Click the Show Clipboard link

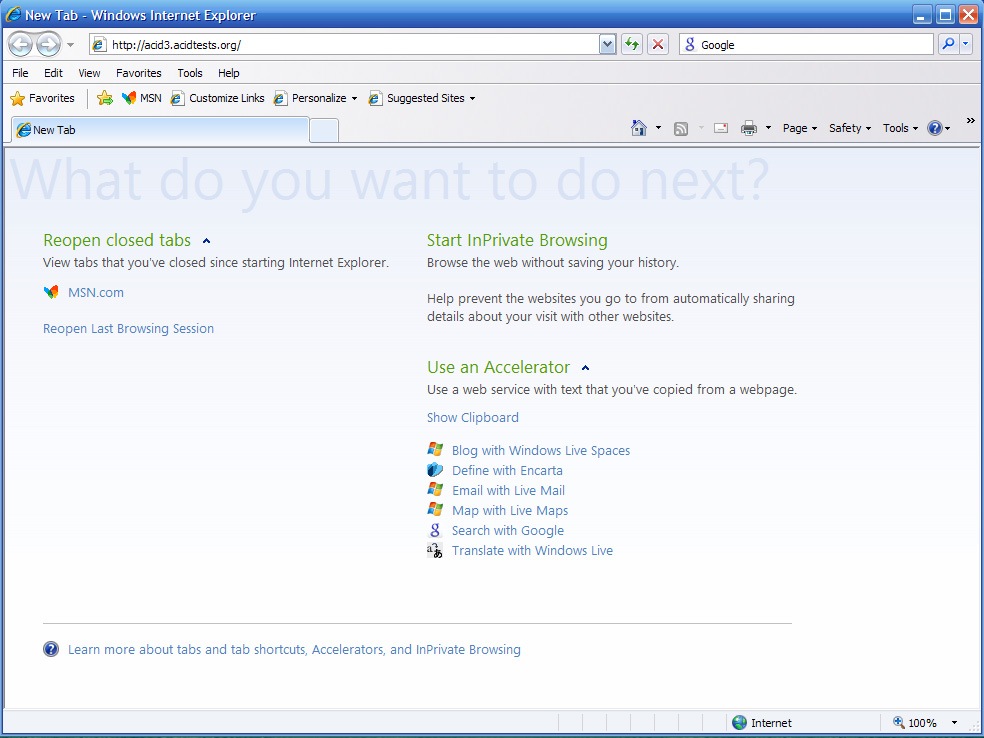473,418
